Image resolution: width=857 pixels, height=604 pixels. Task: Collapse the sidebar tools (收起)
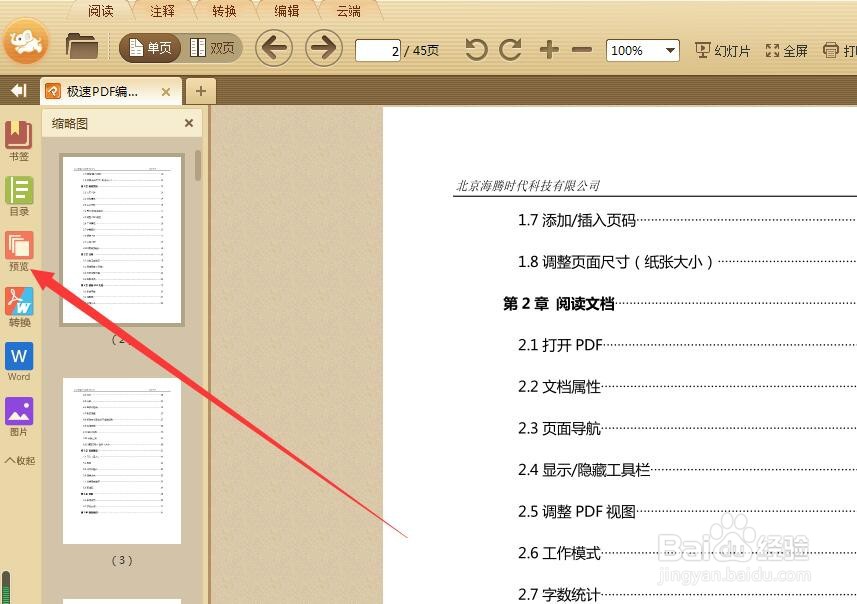coord(20,460)
